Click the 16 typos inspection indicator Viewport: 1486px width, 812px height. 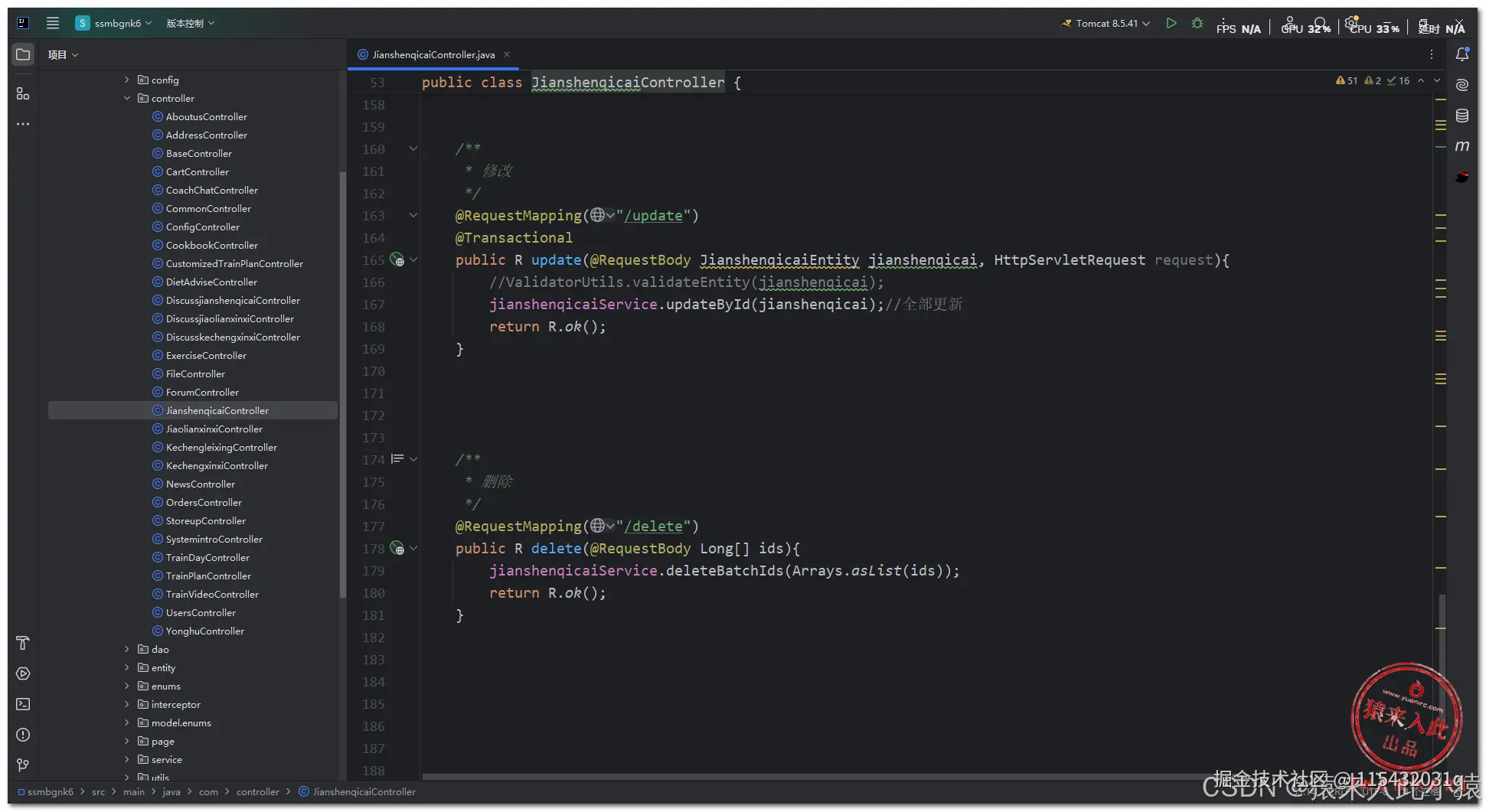(1399, 80)
